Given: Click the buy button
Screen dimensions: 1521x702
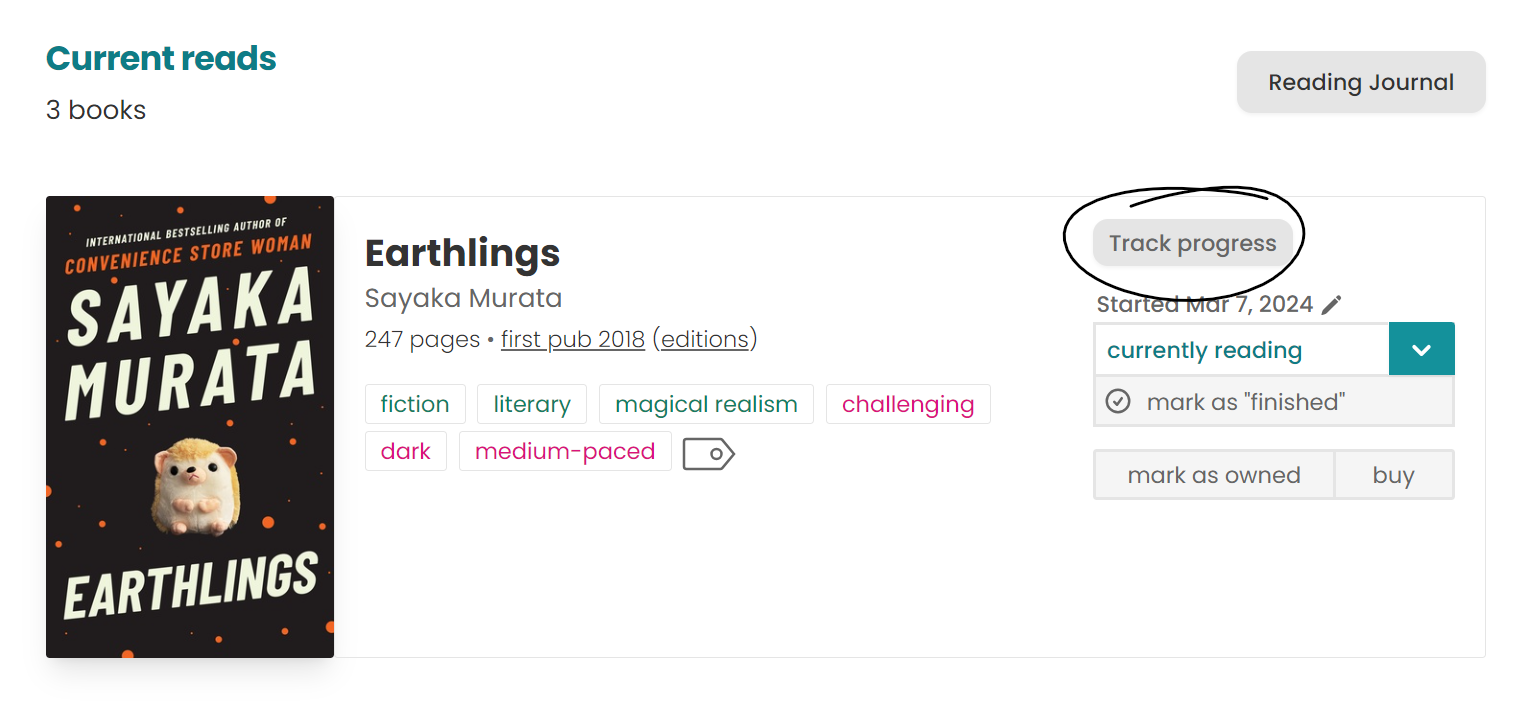Looking at the screenshot, I should coord(1394,475).
